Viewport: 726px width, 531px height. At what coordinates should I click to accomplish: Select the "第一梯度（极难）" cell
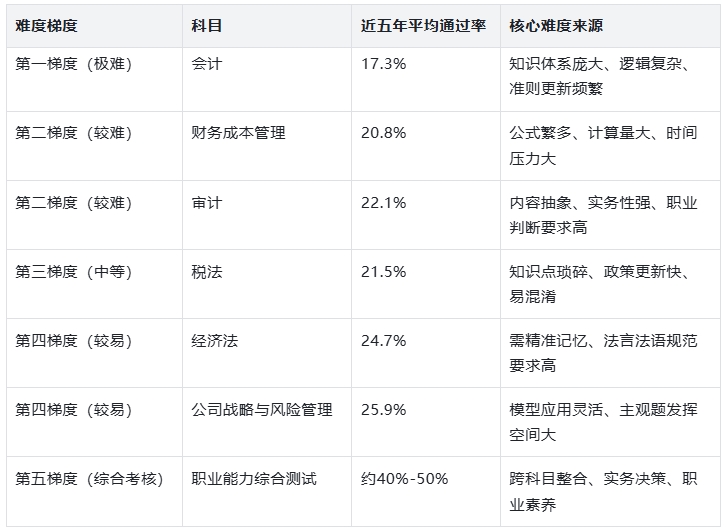[x=74, y=64]
